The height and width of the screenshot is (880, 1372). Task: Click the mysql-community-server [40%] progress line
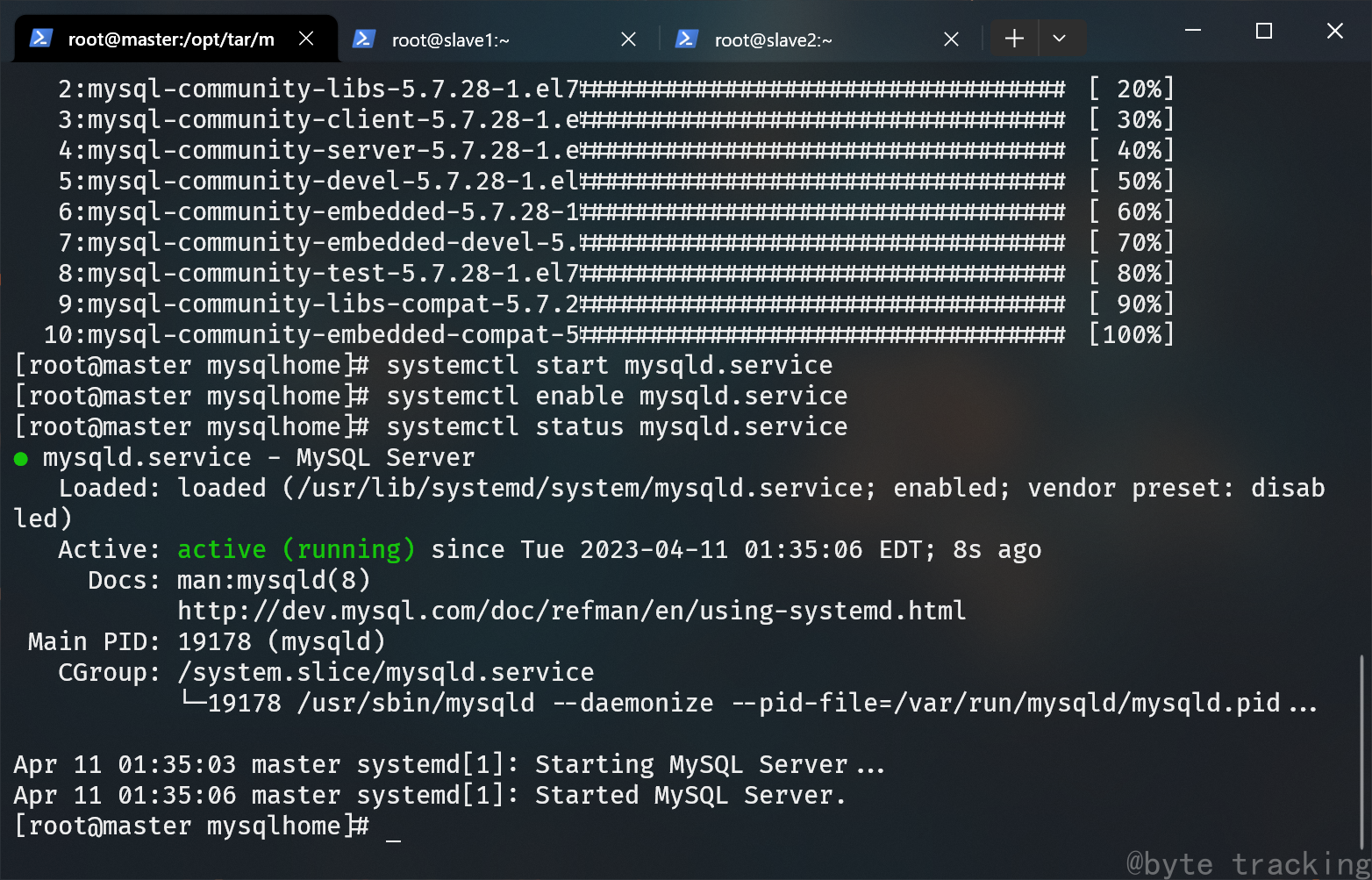coord(616,150)
